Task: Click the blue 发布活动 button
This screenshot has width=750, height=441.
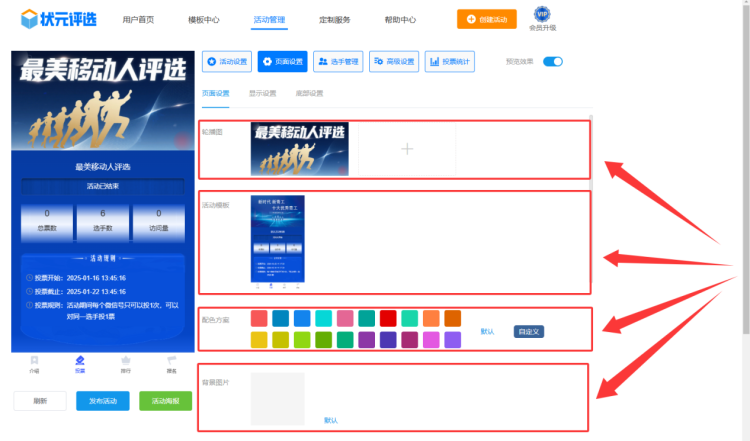Action: point(102,401)
